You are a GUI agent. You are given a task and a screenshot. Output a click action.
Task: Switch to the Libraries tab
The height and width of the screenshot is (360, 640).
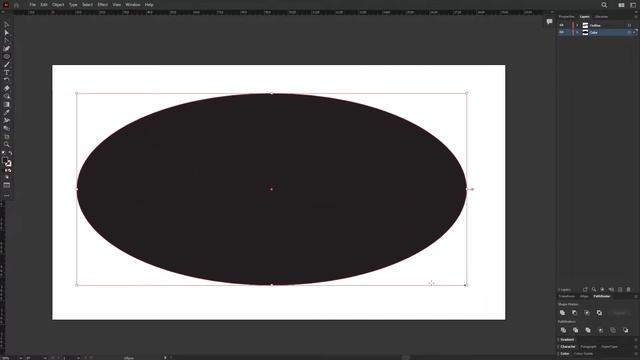[601, 17]
